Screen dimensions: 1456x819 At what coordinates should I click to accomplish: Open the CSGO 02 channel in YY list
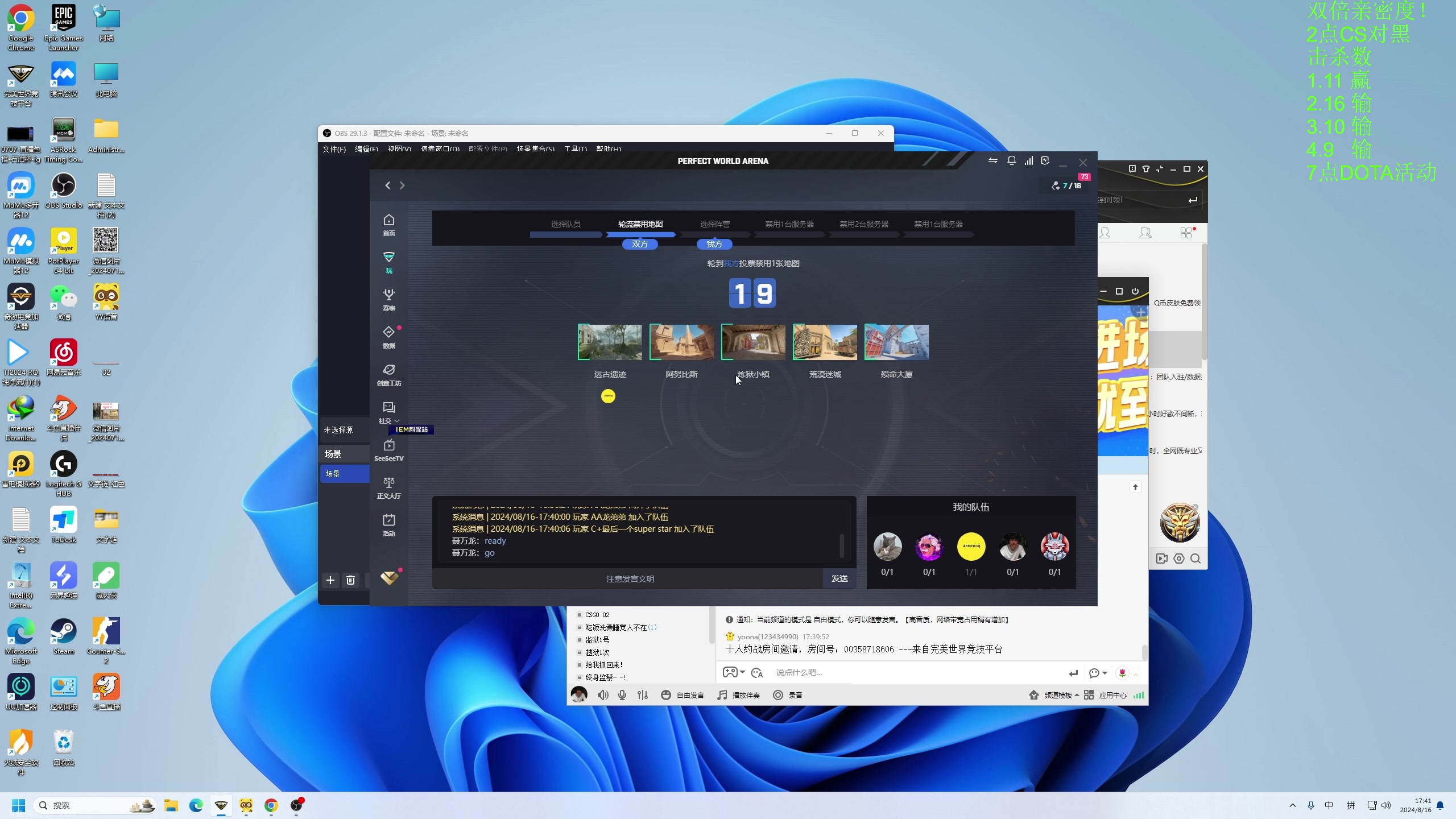597,615
